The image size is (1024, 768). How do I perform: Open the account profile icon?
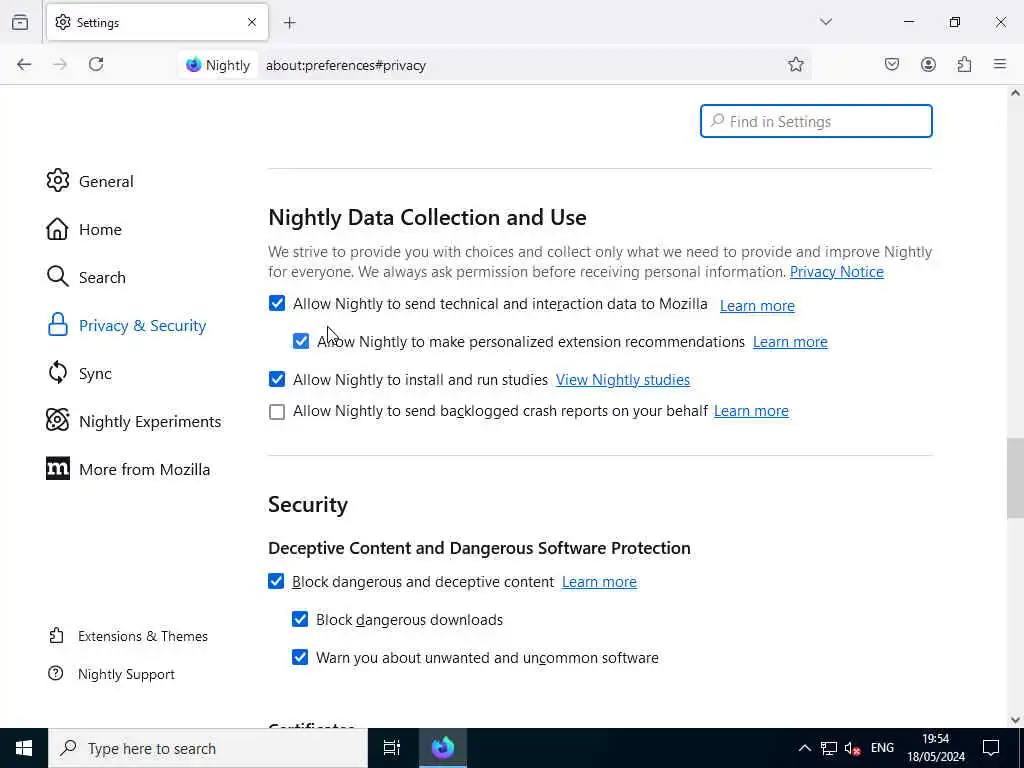point(928,64)
